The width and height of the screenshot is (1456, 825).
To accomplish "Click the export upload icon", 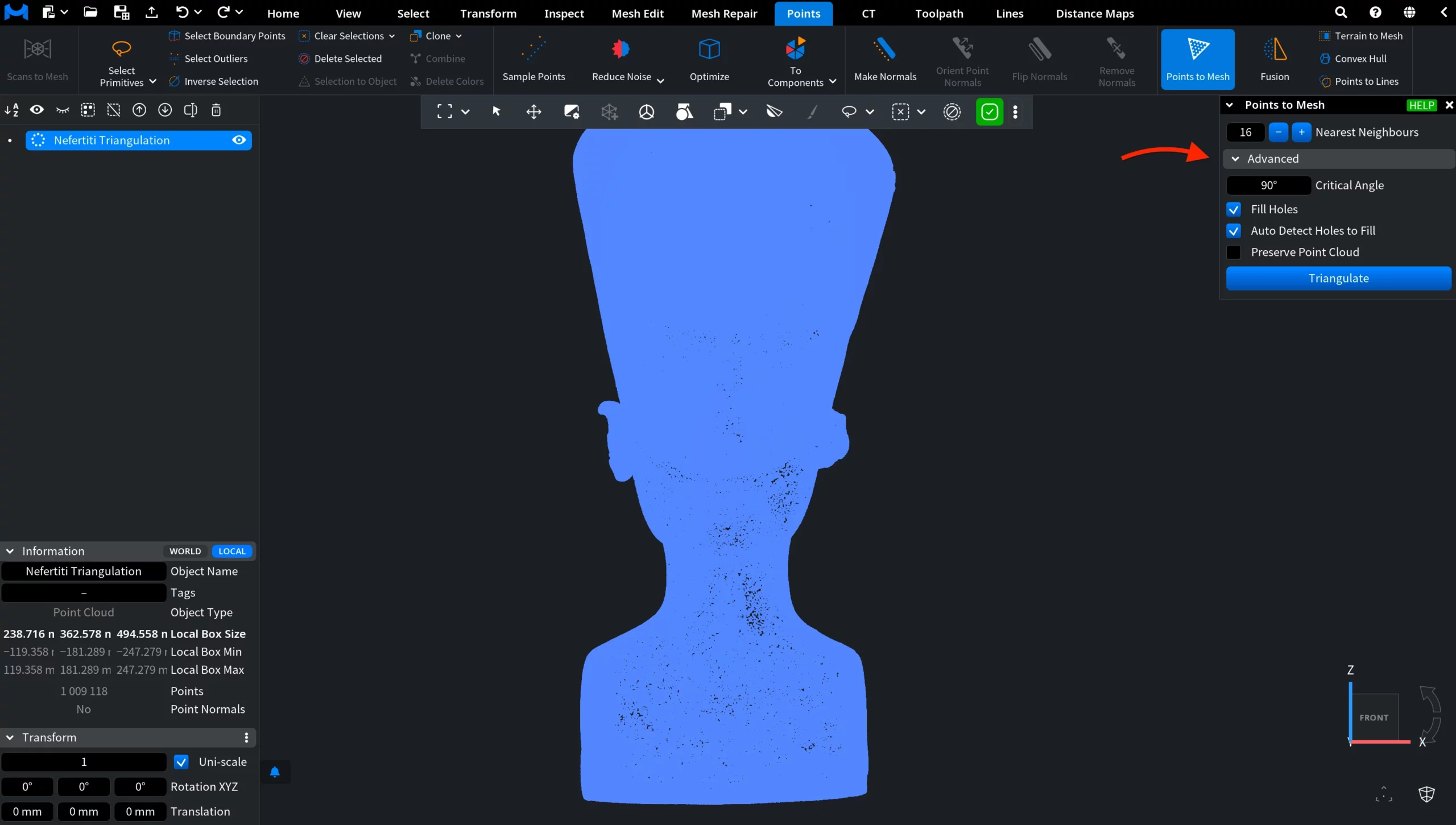I will 151,12.
